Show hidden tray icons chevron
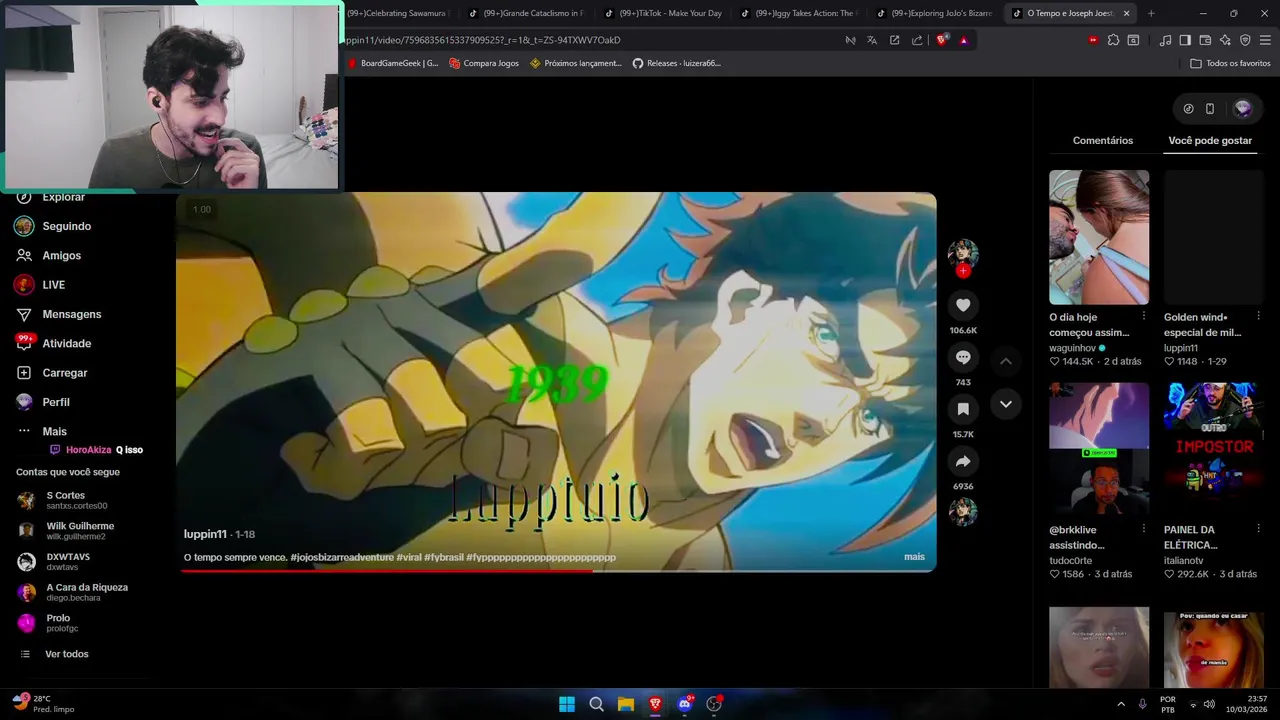The height and width of the screenshot is (720, 1280). 1121,704
